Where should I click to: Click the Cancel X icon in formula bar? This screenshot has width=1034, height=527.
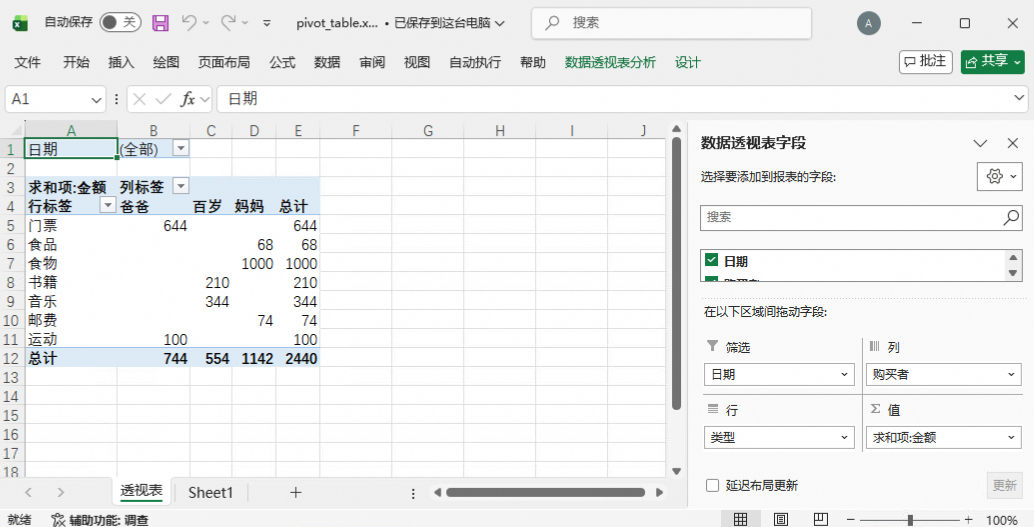click(139, 99)
